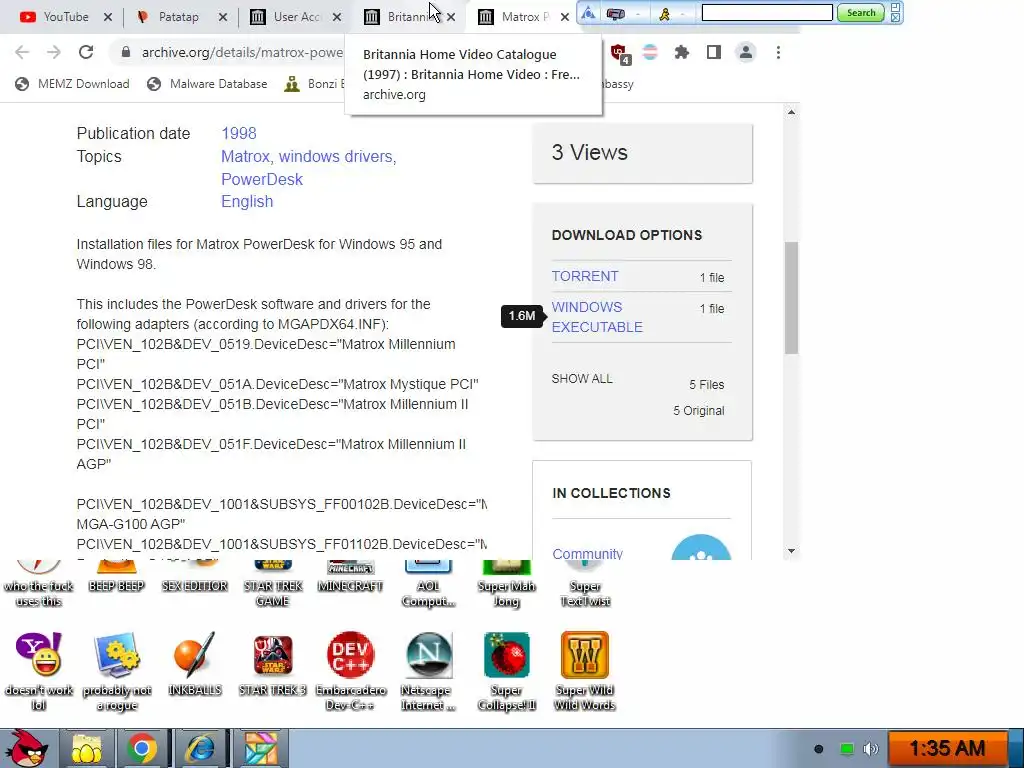Close the Patatap tab
This screenshot has height=768, width=1024.
[x=223, y=17]
